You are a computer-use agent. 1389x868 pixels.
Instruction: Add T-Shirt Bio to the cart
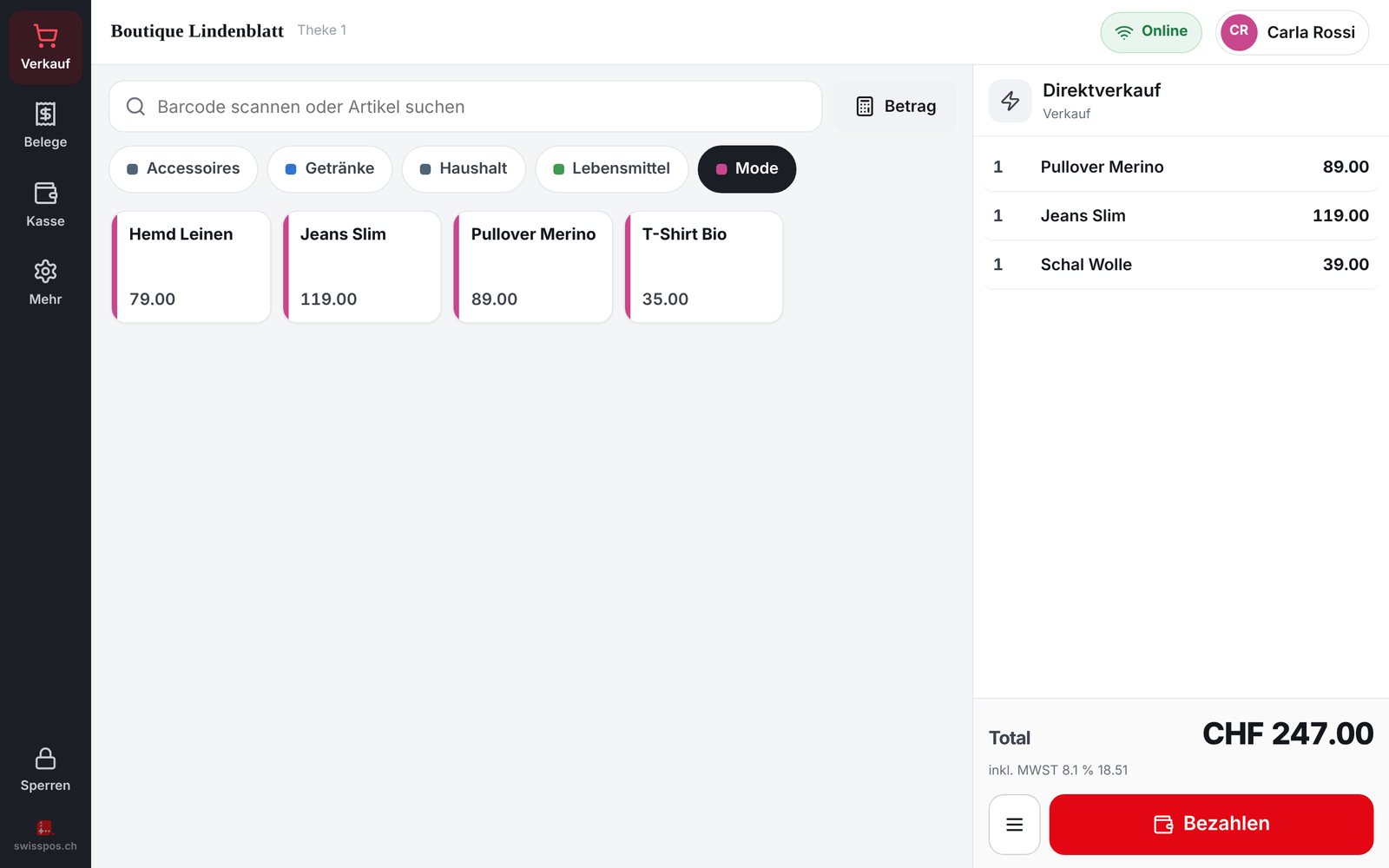(704, 267)
